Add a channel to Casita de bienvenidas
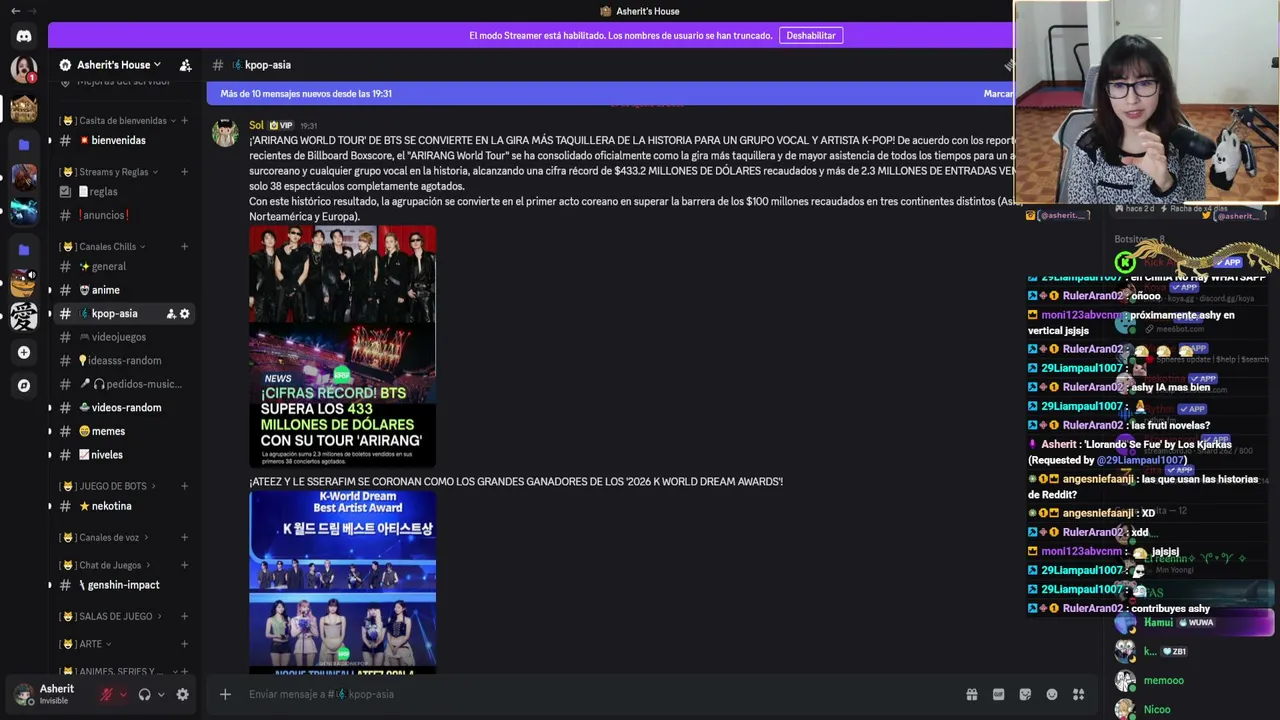Image resolution: width=1280 pixels, height=720 pixels. click(x=184, y=121)
